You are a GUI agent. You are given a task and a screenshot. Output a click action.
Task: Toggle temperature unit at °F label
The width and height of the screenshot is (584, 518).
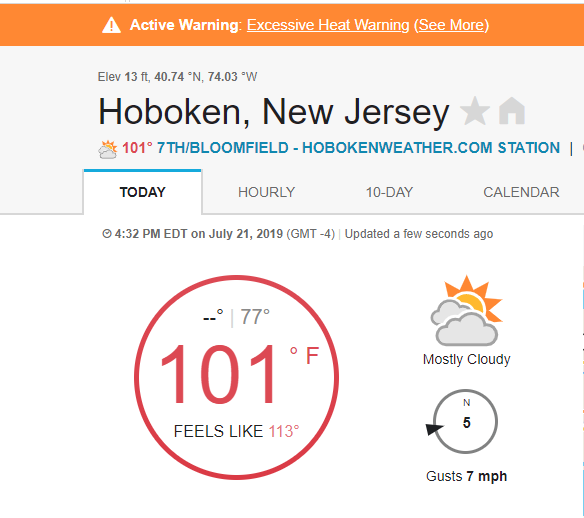coord(305,355)
